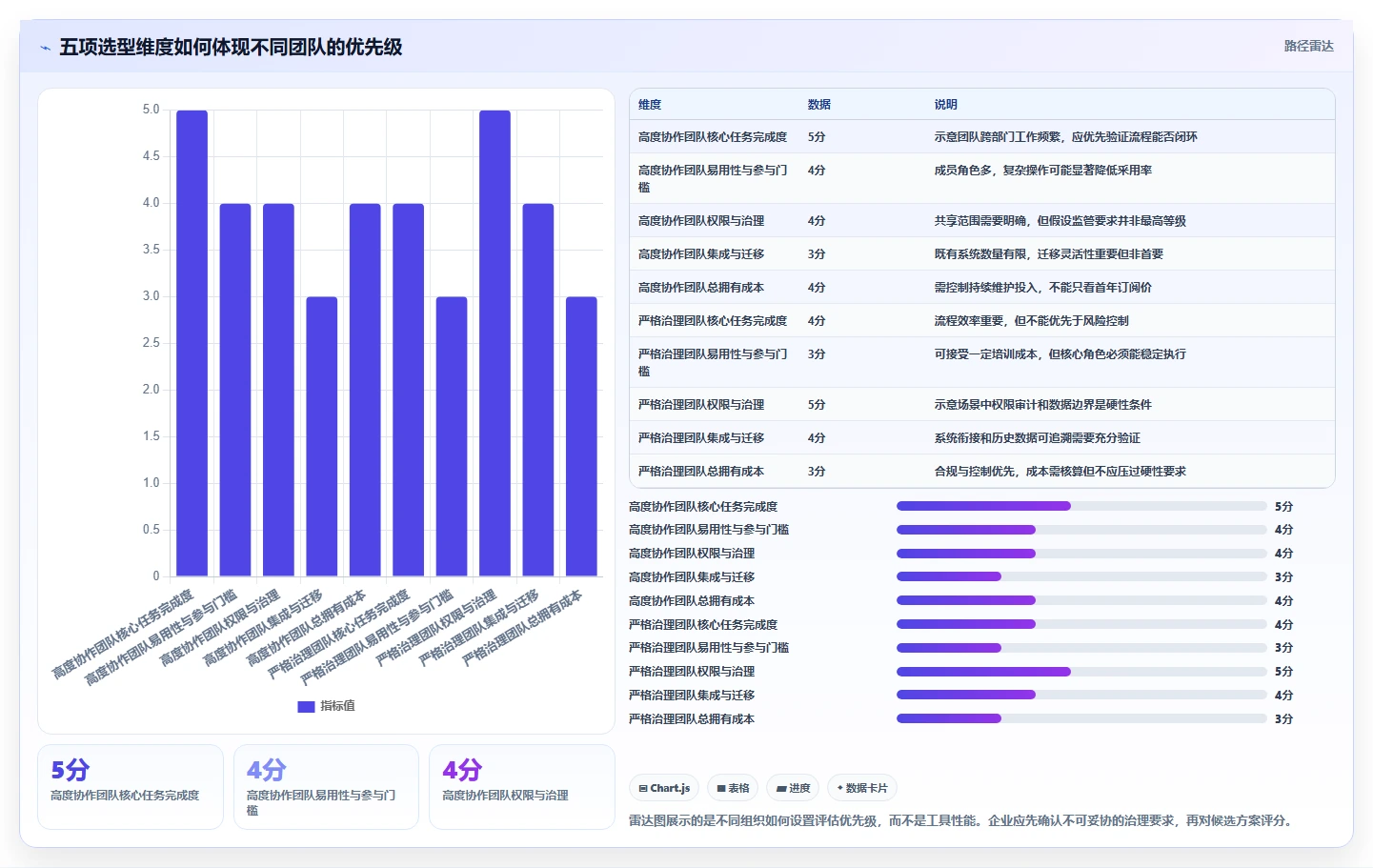Click description 需控制持续维护投入，不能只看首年订阅价

pyautogui.click(x=1043, y=288)
